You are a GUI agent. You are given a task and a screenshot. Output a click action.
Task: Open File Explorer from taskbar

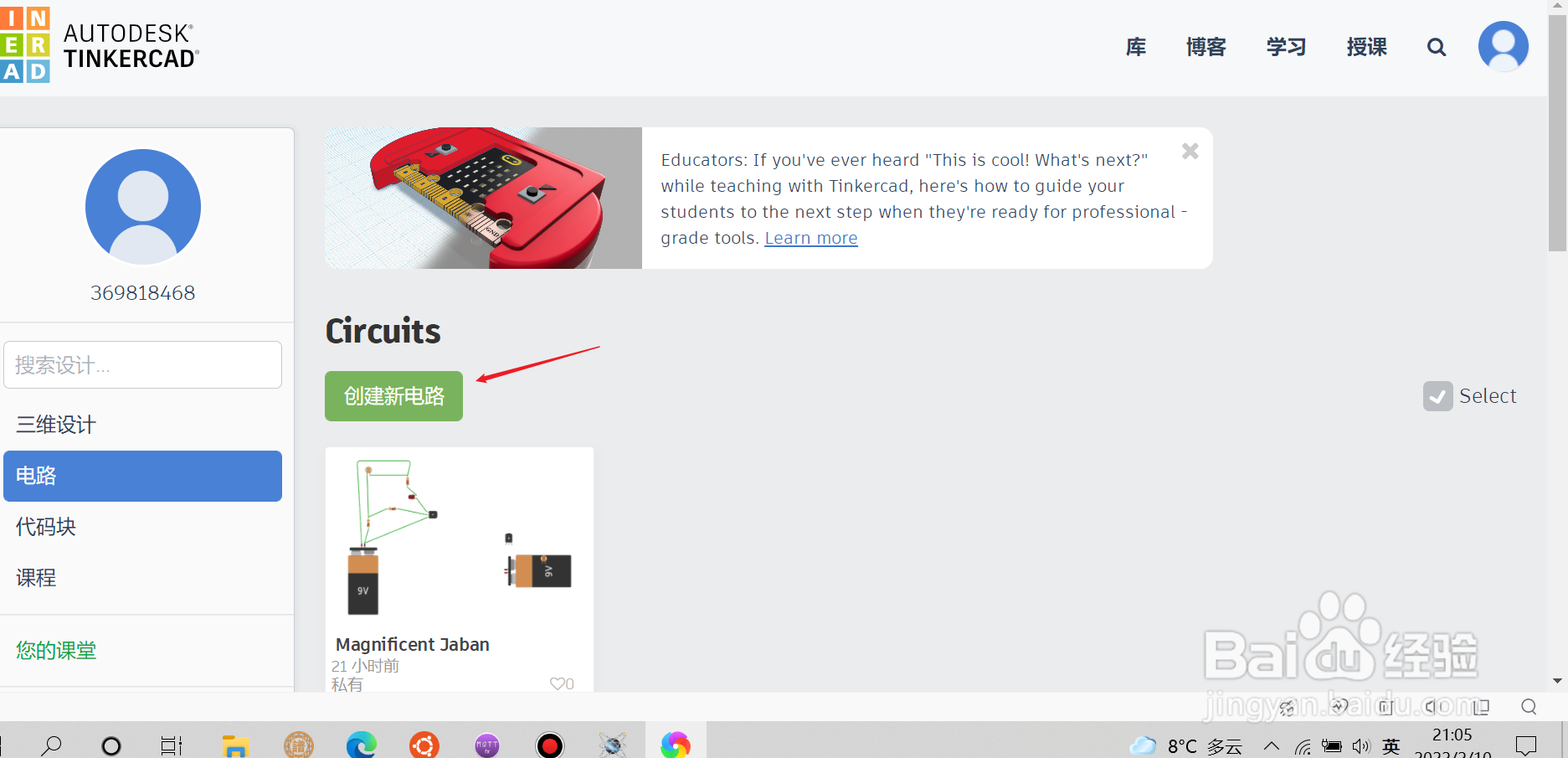pyautogui.click(x=236, y=745)
